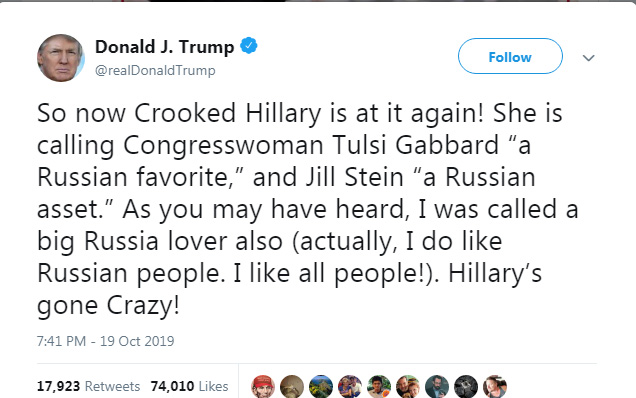Open the Donald J. Trump display name

click(x=164, y=47)
